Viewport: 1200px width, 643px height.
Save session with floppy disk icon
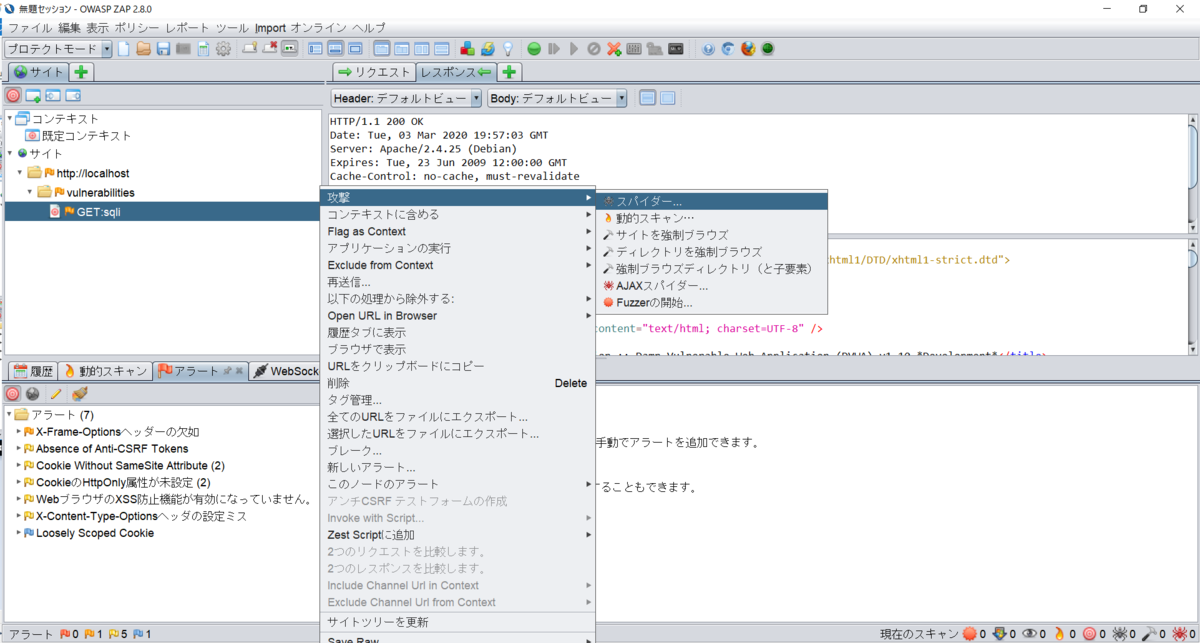click(163, 48)
